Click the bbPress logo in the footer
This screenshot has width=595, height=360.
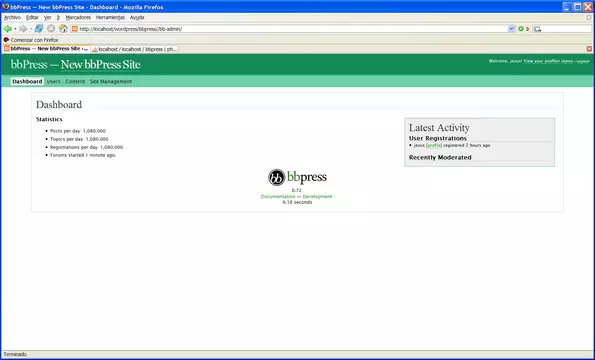coord(298,177)
